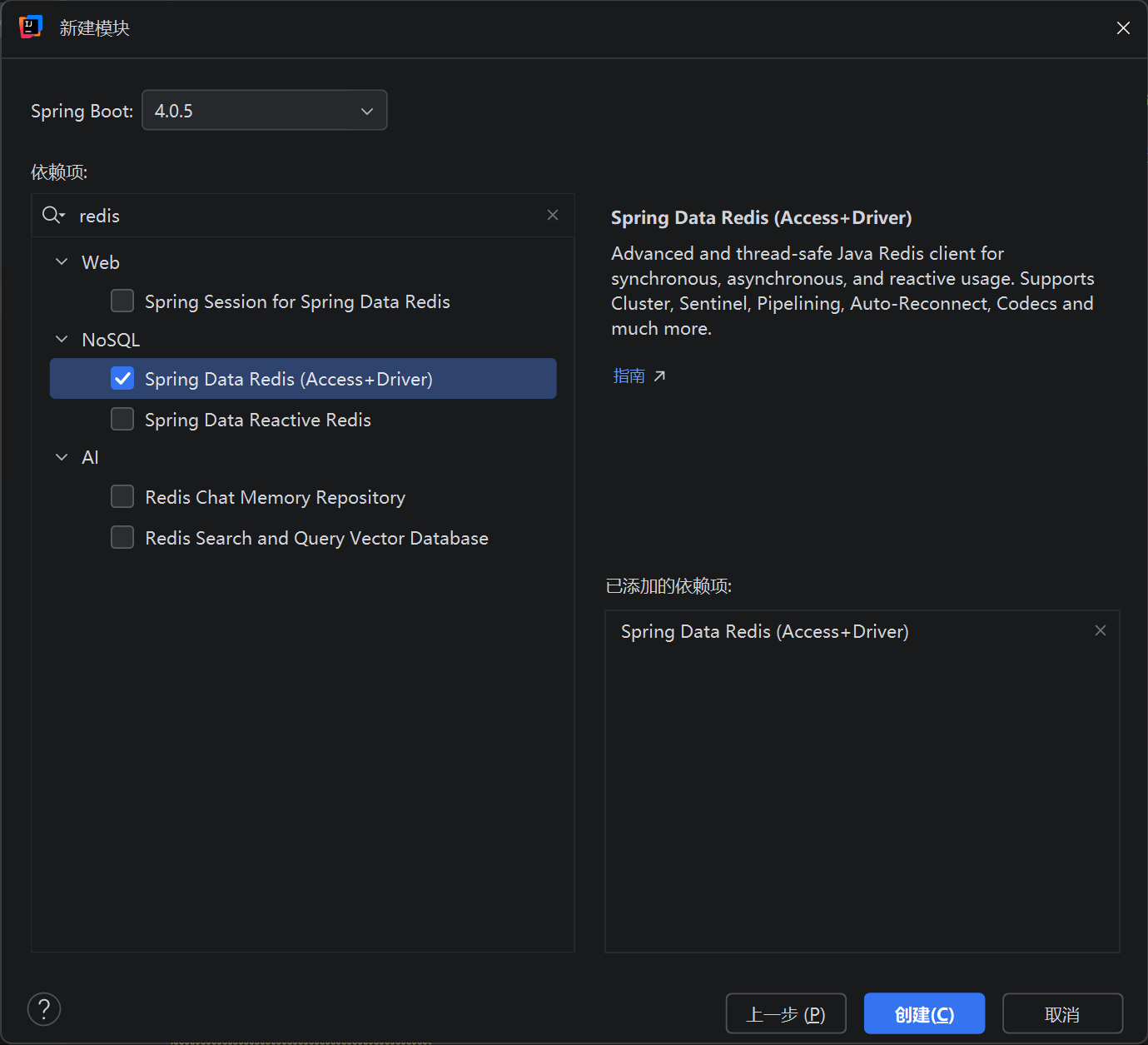
Task: Click the 已添加的依赖项 label
Action: click(669, 586)
